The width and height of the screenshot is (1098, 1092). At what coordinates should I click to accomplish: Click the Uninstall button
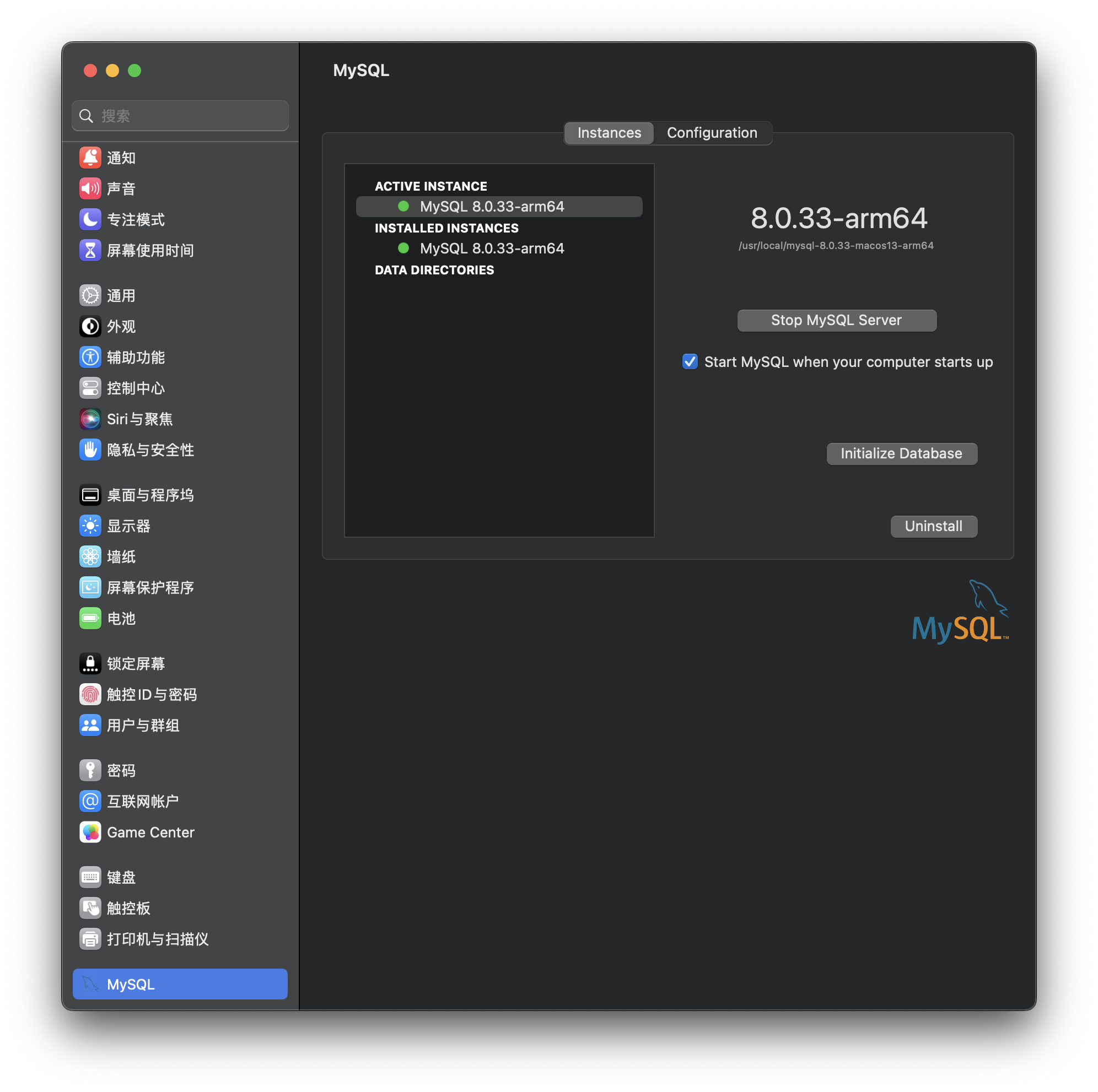coord(934,527)
